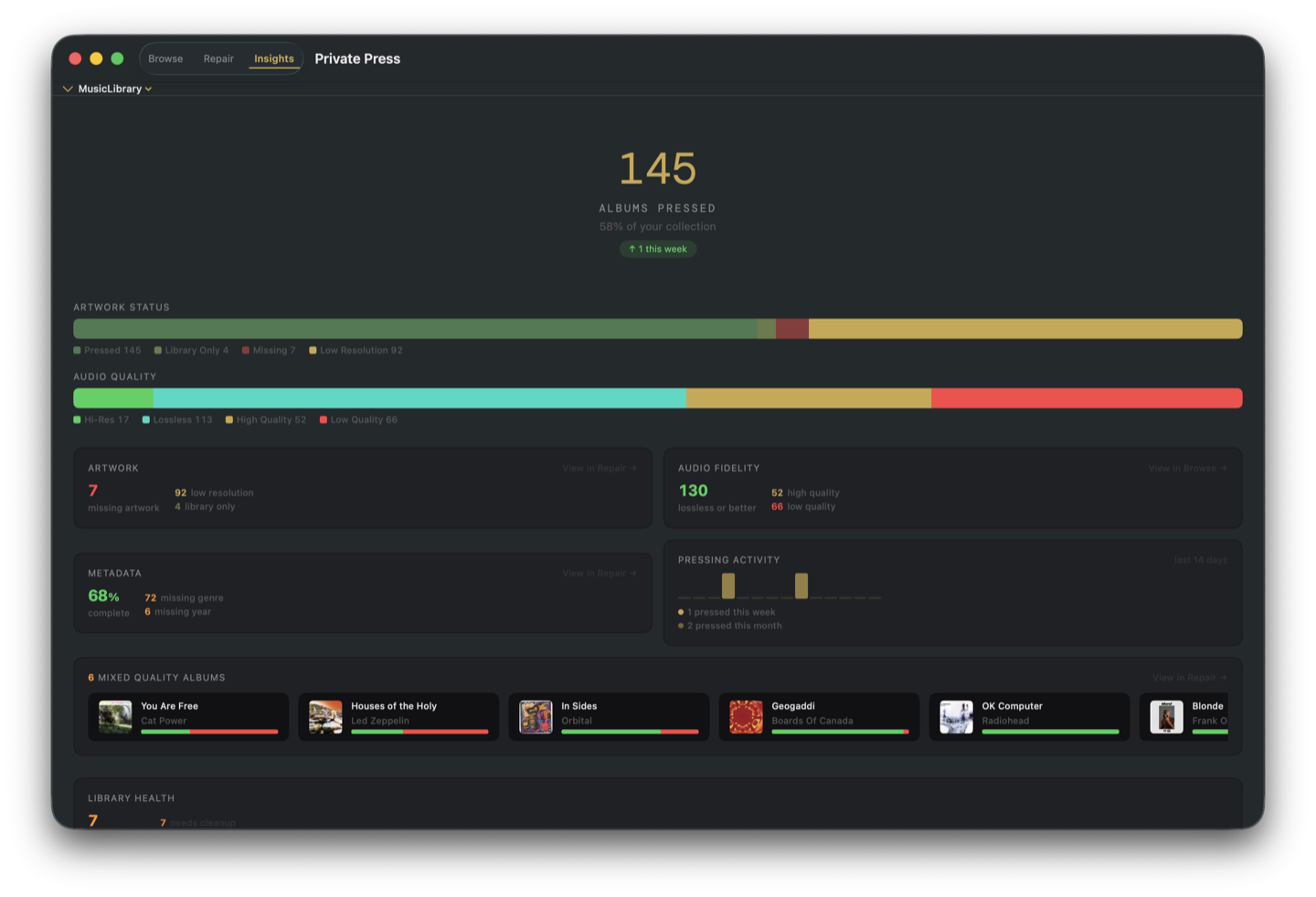This screenshot has height=897, width=1316.
Task: Toggle the Low Quality 66 audio filter
Action: click(358, 419)
